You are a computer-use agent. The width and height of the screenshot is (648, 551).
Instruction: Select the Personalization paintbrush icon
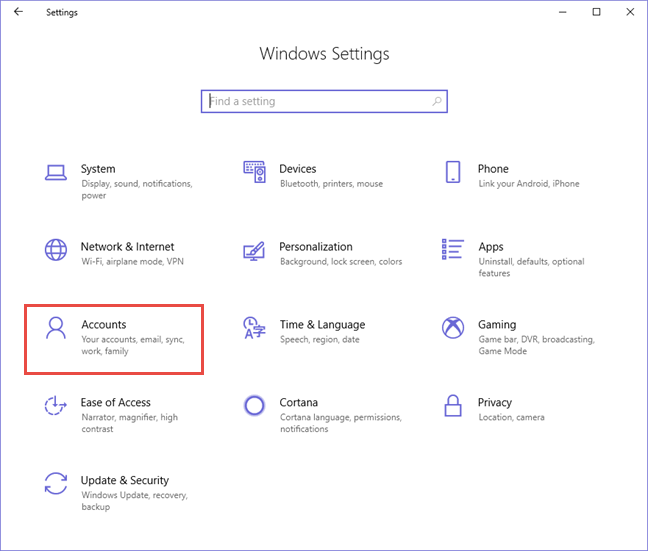(254, 250)
